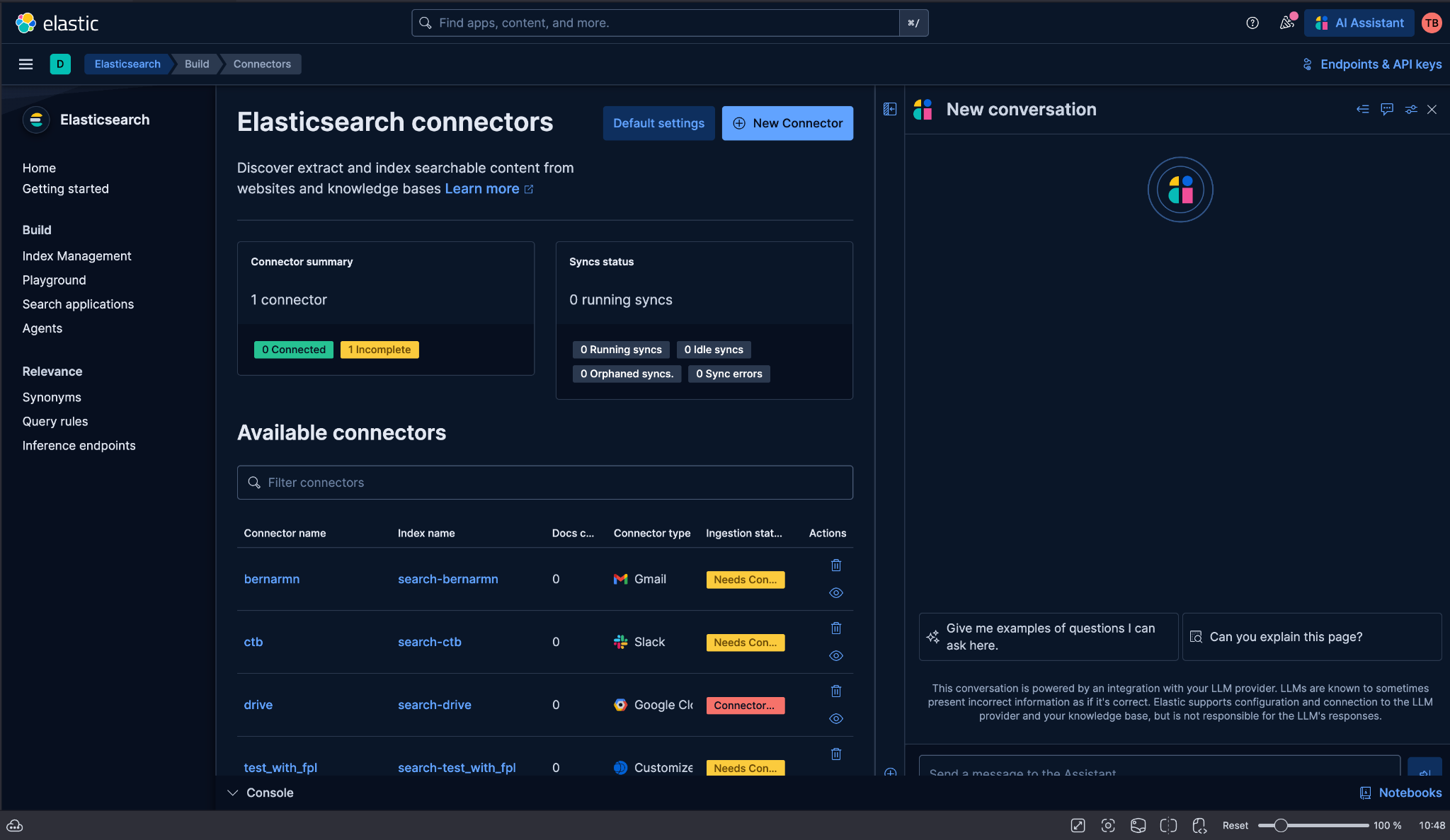Open Agents in sidebar
The height and width of the screenshot is (840, 1450).
coord(42,328)
